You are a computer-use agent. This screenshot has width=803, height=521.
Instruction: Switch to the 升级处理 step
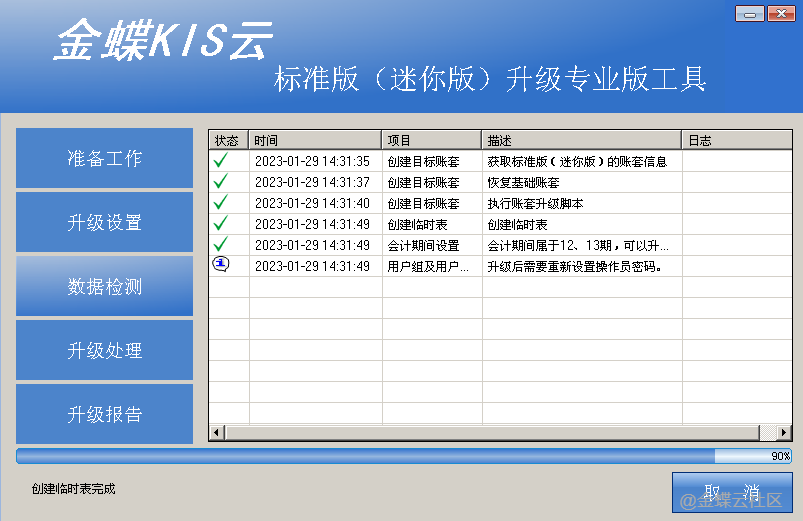[104, 350]
